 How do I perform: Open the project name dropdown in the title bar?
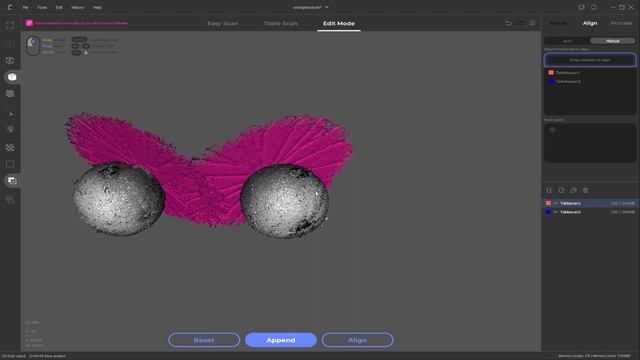pos(327,7)
